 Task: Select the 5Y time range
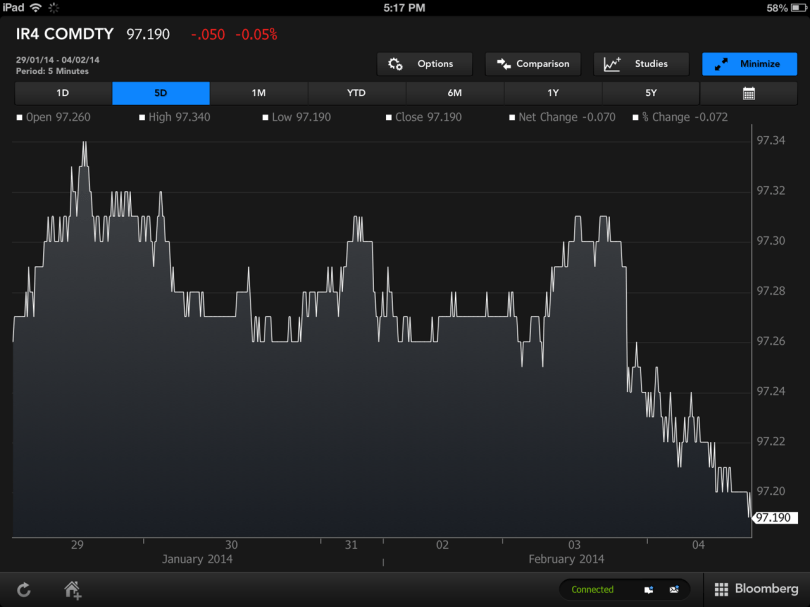click(x=651, y=93)
